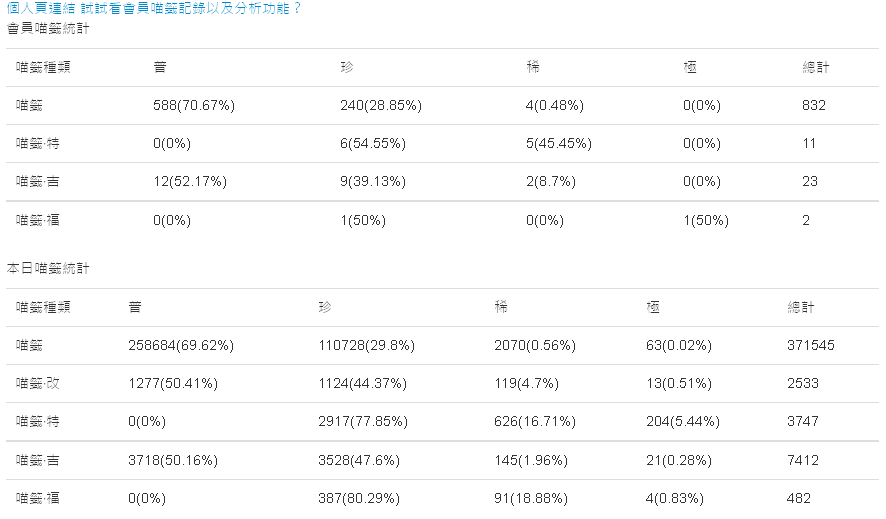This screenshot has height=519, width=886.
Task: Click the 258684(69.62%) cell in today's table
Action: pyautogui.click(x=181, y=345)
